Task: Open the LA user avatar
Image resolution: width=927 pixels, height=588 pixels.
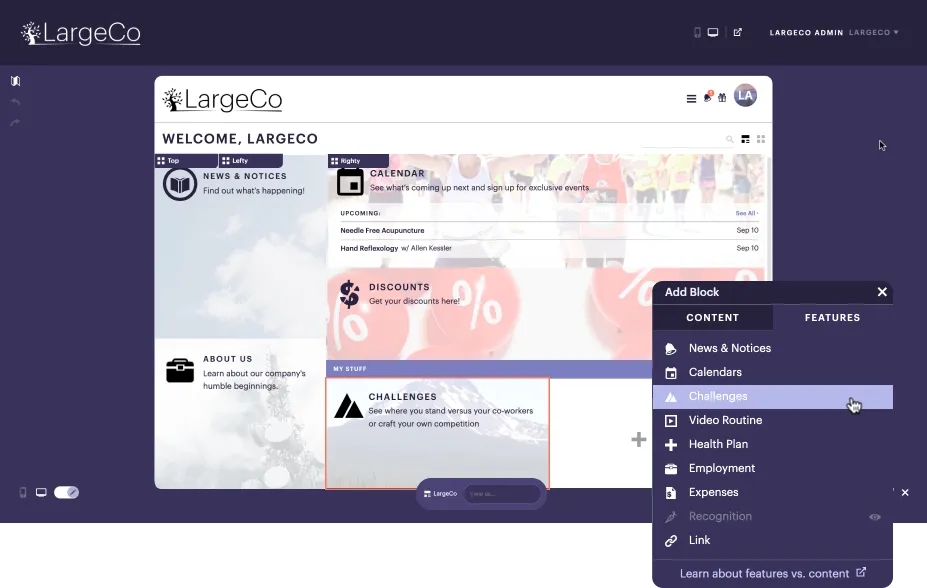Action: [746, 96]
